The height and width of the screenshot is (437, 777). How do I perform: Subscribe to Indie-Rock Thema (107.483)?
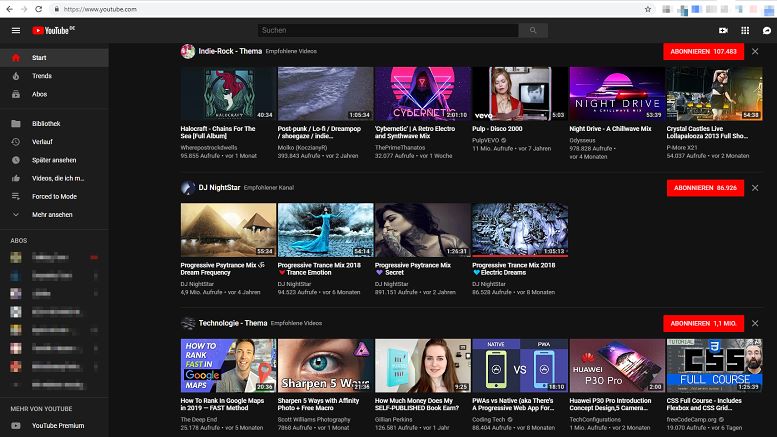[703, 52]
